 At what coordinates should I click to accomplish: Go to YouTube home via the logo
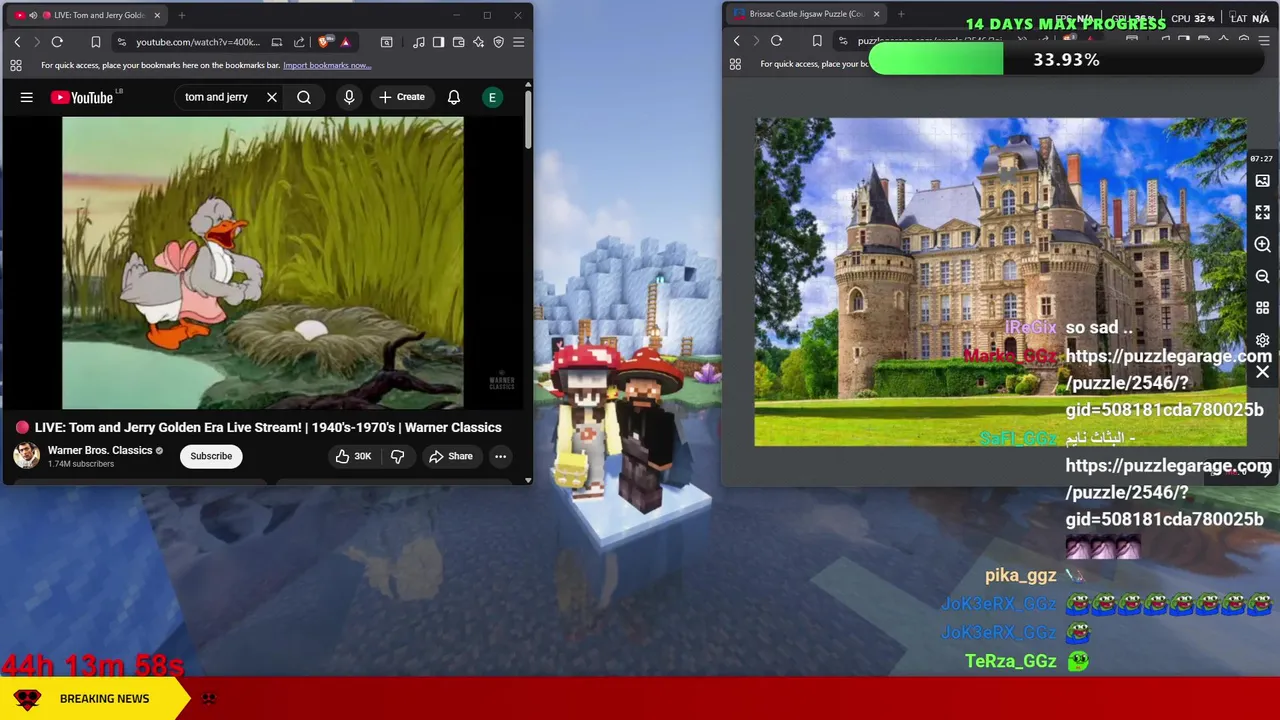[82, 97]
